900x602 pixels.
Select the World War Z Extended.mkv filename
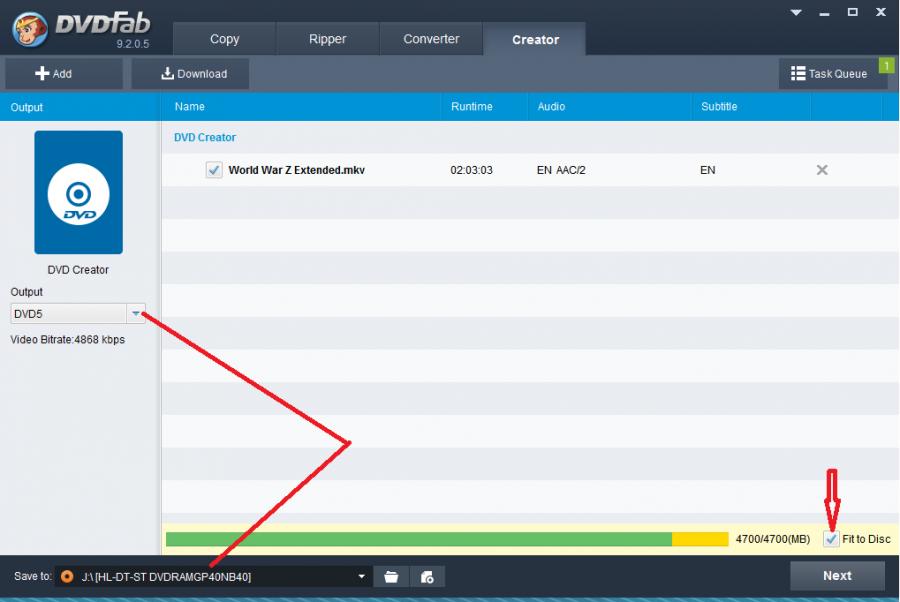pos(296,170)
